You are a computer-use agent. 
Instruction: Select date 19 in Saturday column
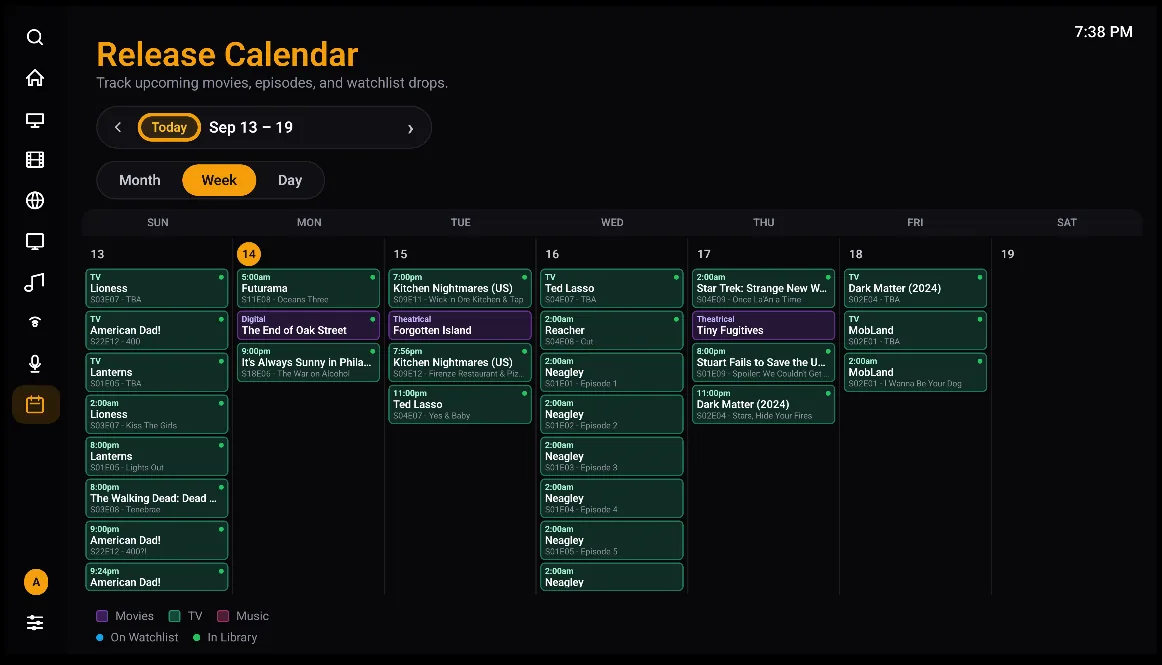[1007, 254]
